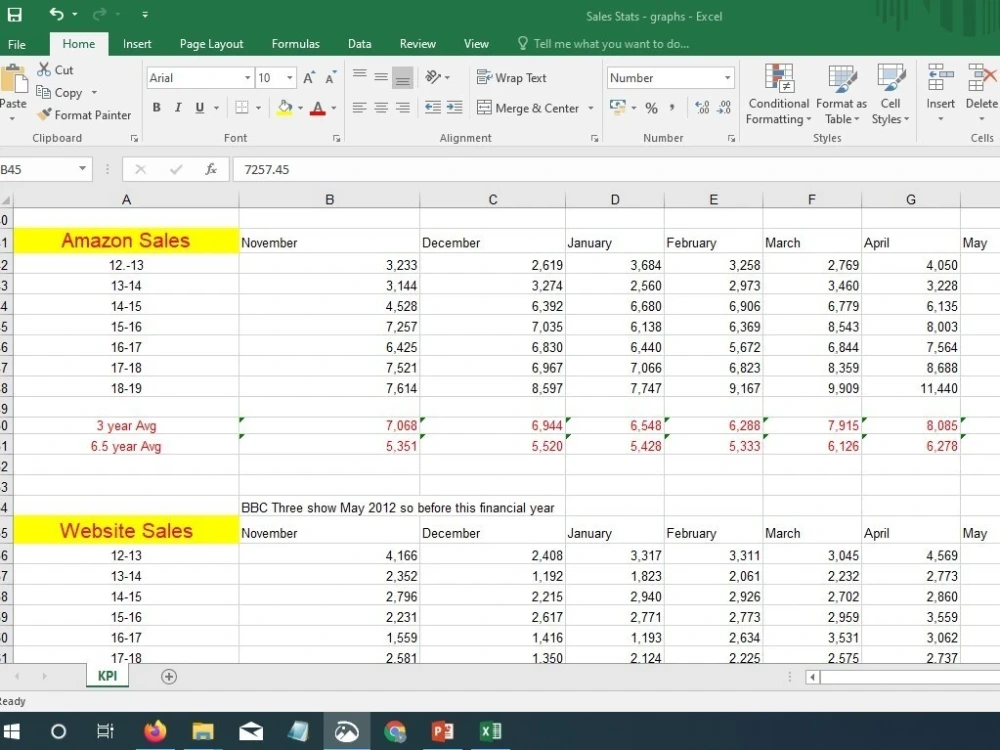Open the Number format dropdown
Image resolution: width=1000 pixels, height=750 pixels.
pyautogui.click(x=727, y=77)
